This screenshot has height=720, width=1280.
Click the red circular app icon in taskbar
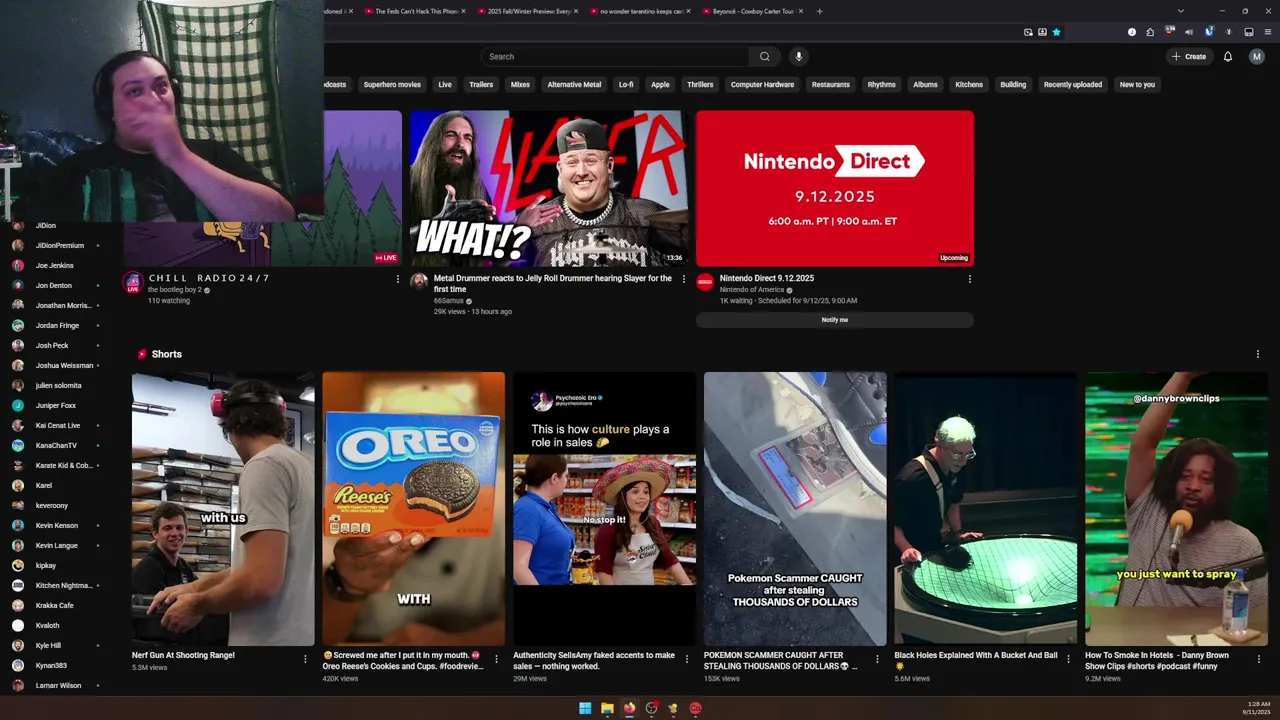pos(695,708)
